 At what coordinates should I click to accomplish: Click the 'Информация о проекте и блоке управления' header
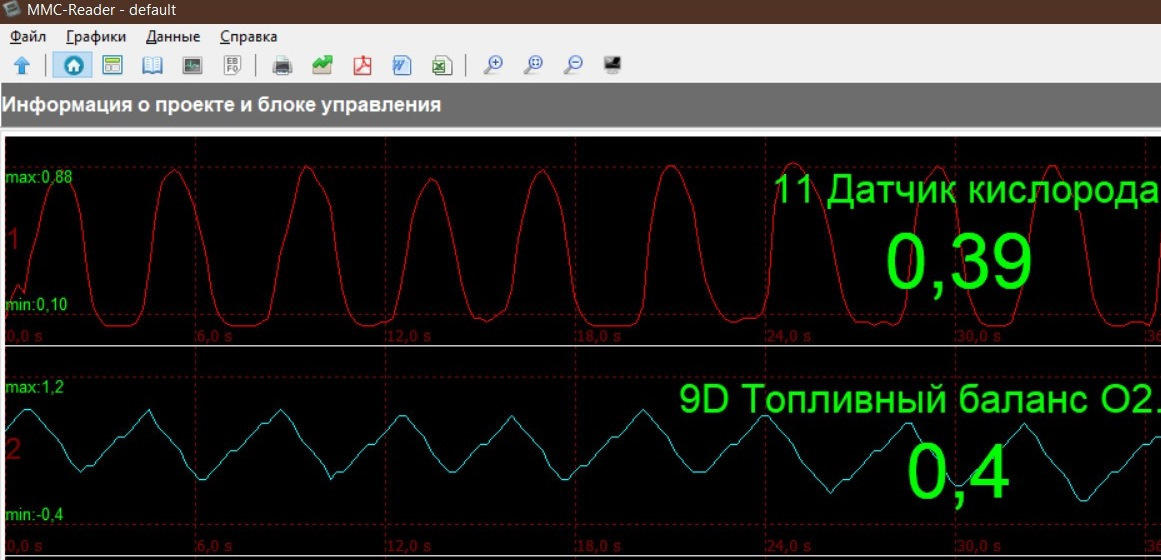point(221,104)
